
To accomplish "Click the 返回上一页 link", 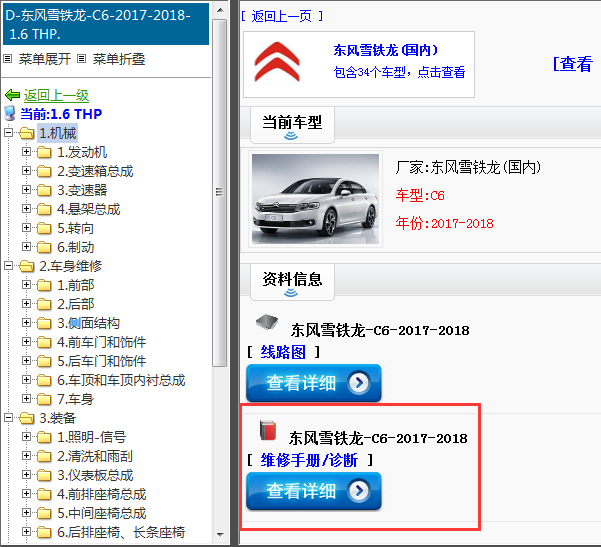I will coord(282,16).
